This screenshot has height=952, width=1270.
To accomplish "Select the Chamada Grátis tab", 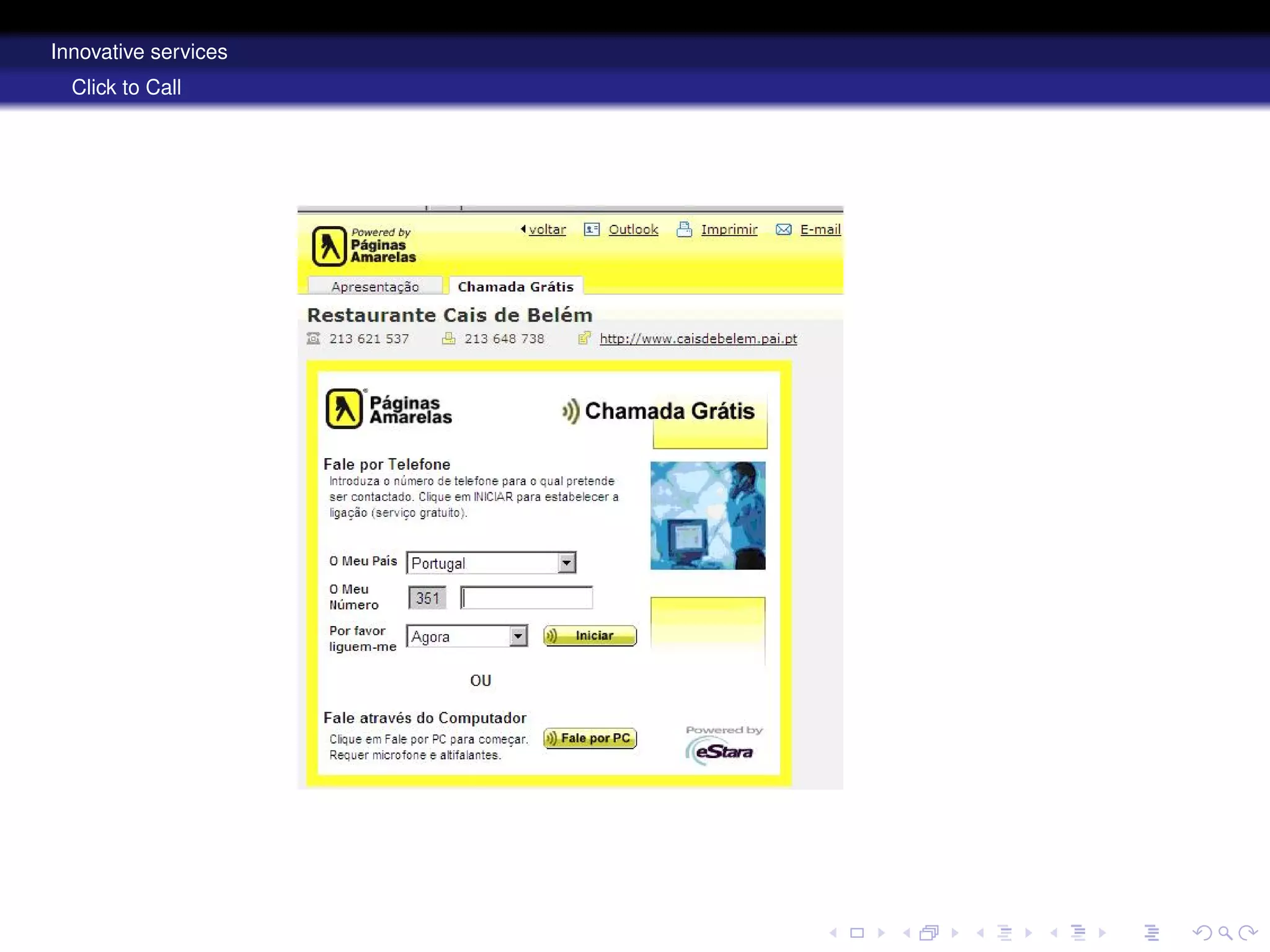I will tap(515, 286).
